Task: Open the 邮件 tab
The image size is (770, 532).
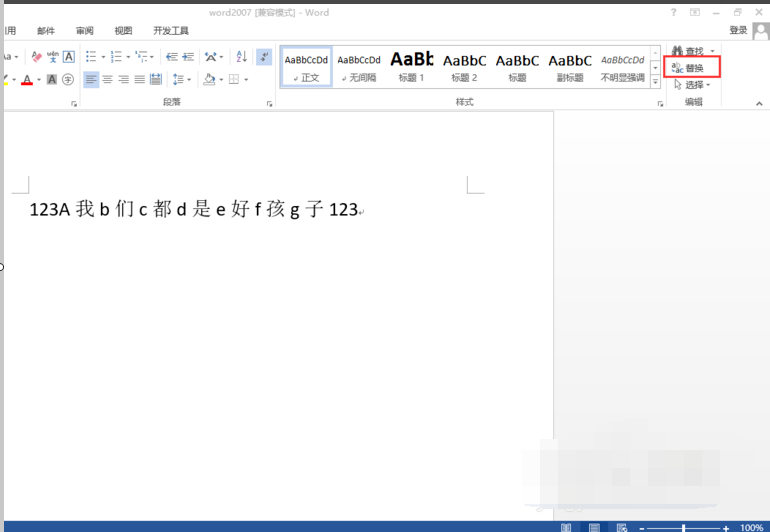Action: click(x=46, y=30)
